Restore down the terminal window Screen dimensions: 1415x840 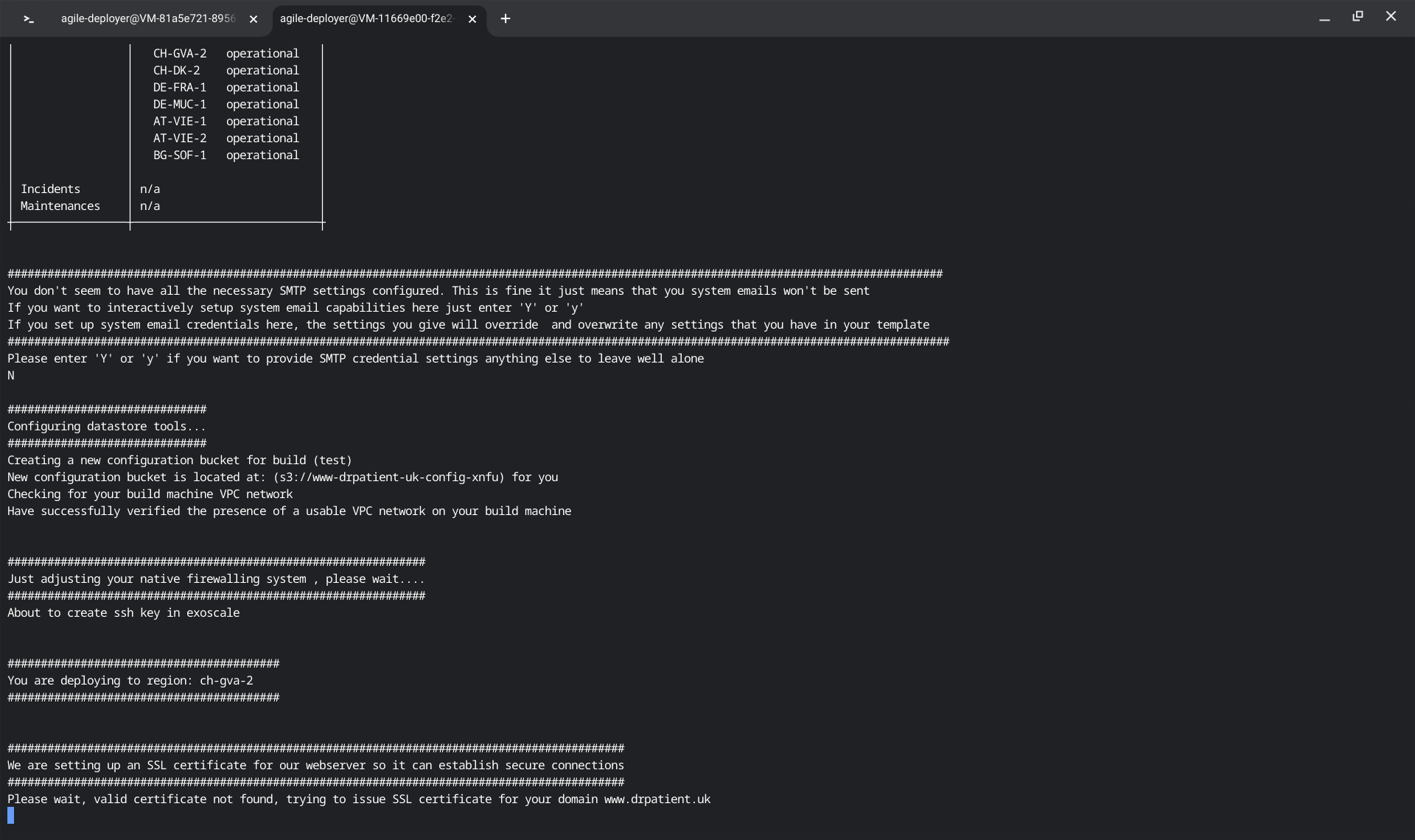1358,16
